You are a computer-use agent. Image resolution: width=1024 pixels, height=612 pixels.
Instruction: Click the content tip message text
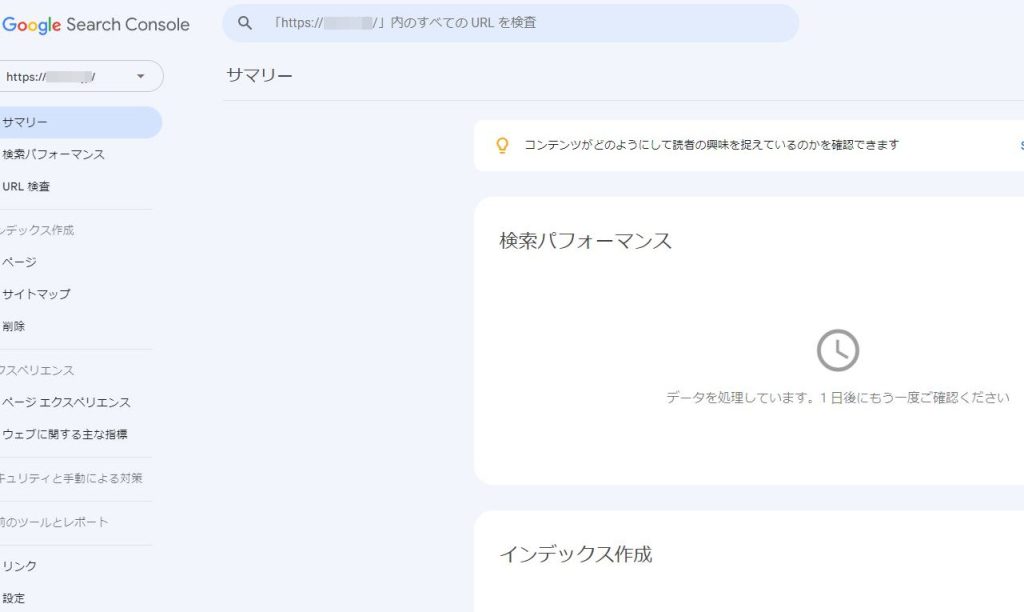pos(711,145)
